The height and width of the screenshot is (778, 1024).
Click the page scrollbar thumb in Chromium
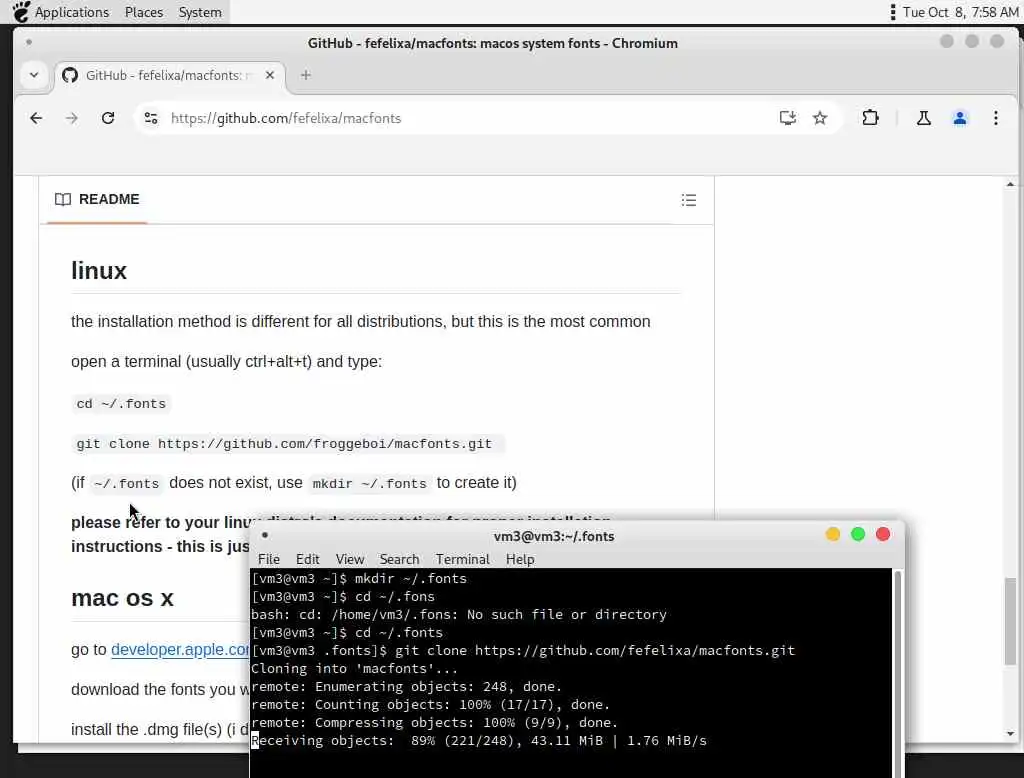click(1010, 621)
